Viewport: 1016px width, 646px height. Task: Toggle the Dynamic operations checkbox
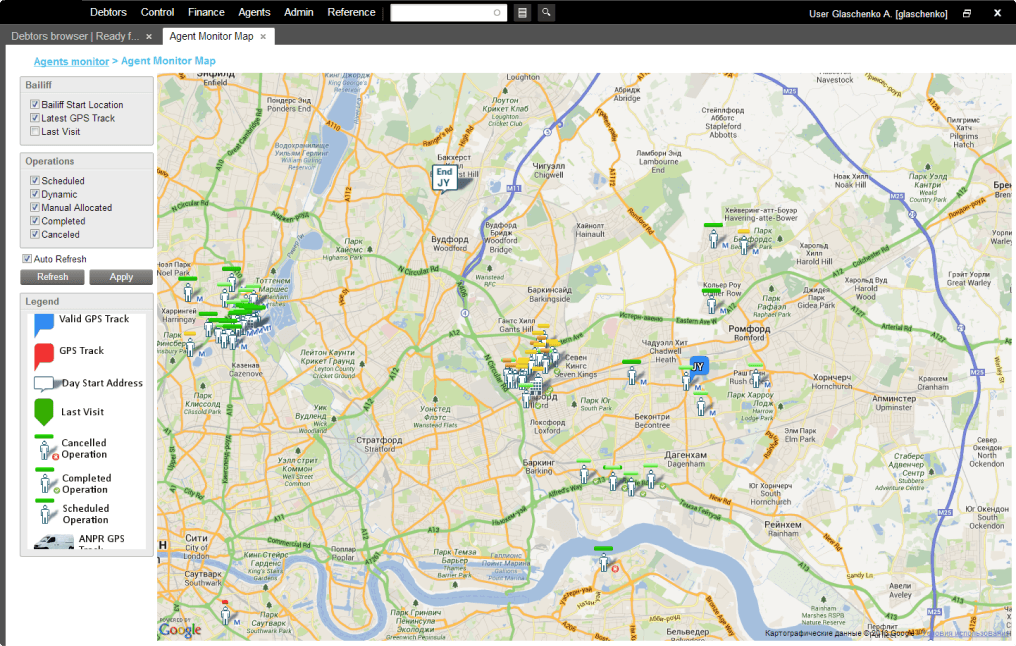coord(35,194)
